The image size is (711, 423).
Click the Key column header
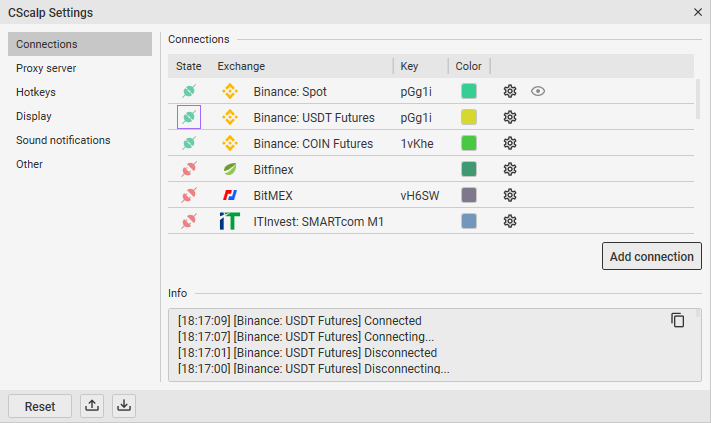409,66
